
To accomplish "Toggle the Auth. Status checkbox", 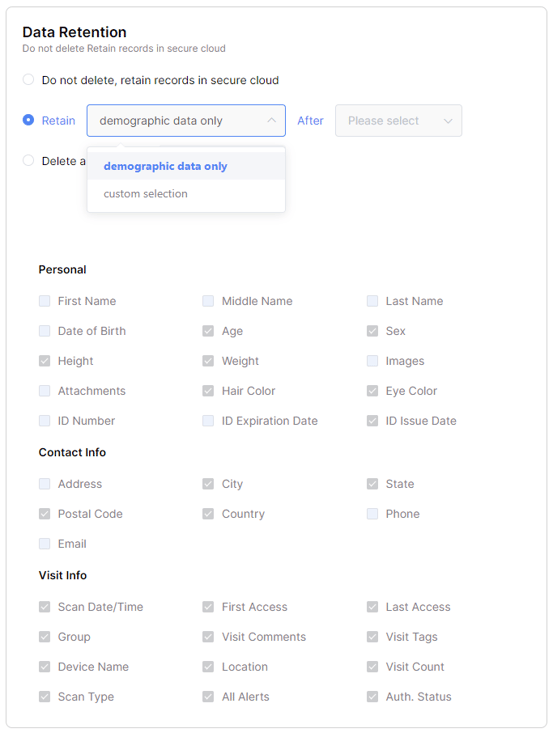I will 372,696.
